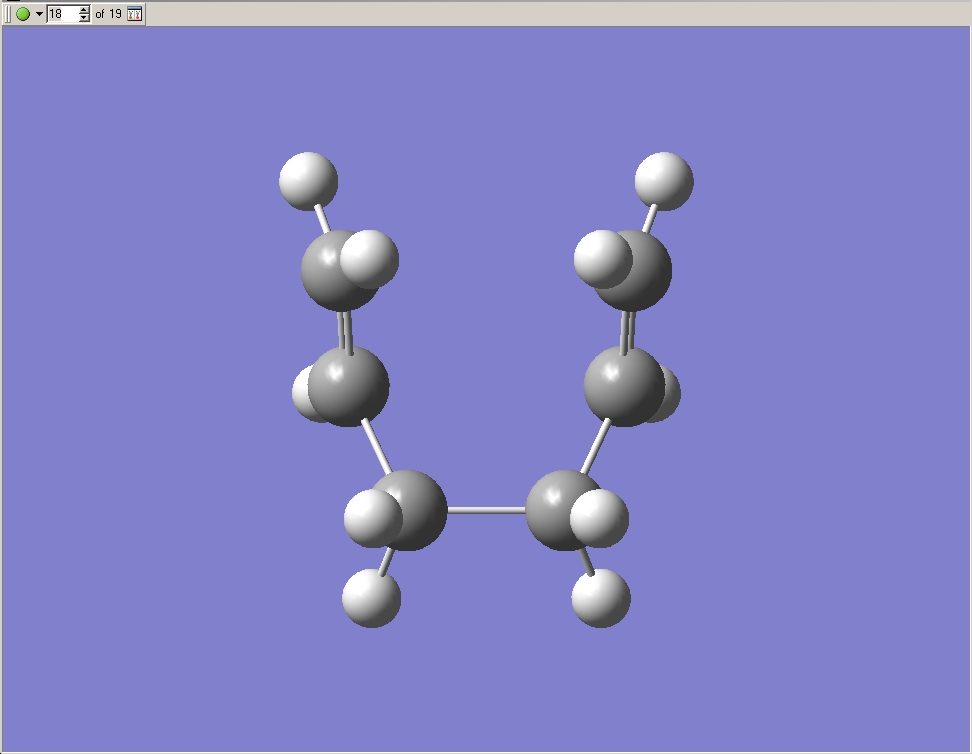Image resolution: width=972 pixels, height=754 pixels.
Task: Select the lowest hydrogen atom on right
Action: tap(601, 598)
